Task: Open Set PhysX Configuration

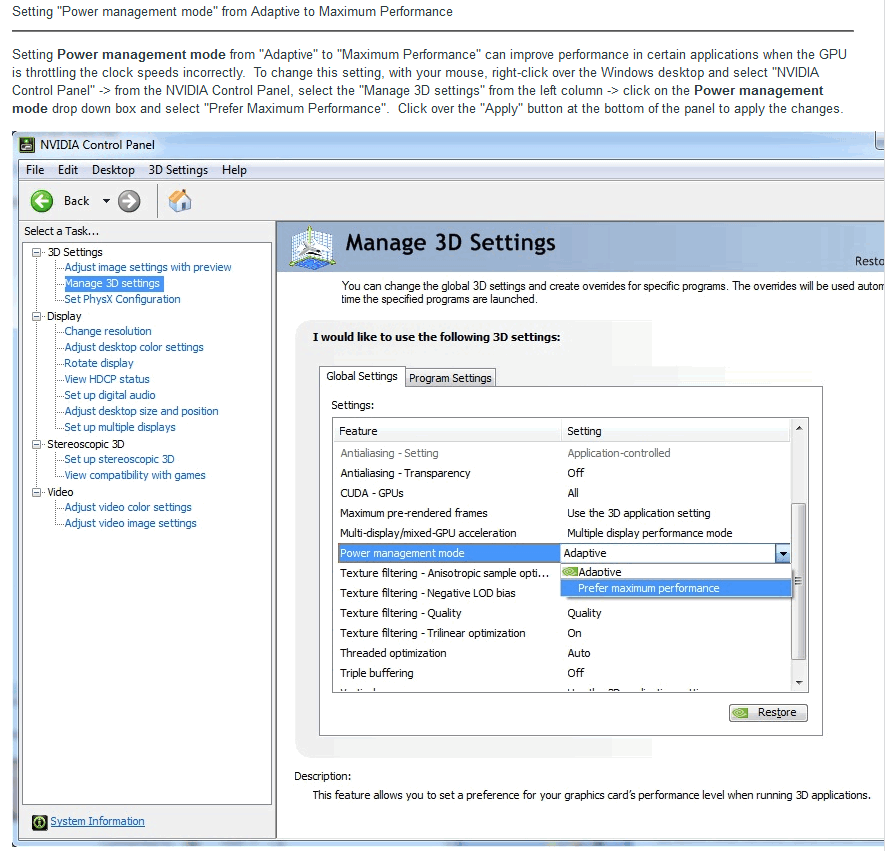Action: click(122, 300)
